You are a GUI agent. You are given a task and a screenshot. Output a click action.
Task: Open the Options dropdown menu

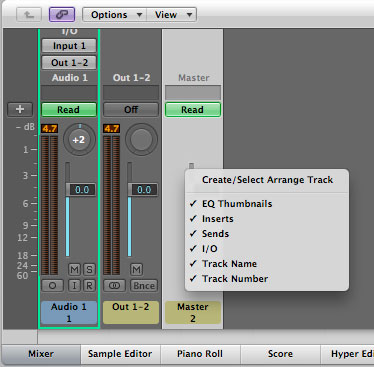point(114,15)
